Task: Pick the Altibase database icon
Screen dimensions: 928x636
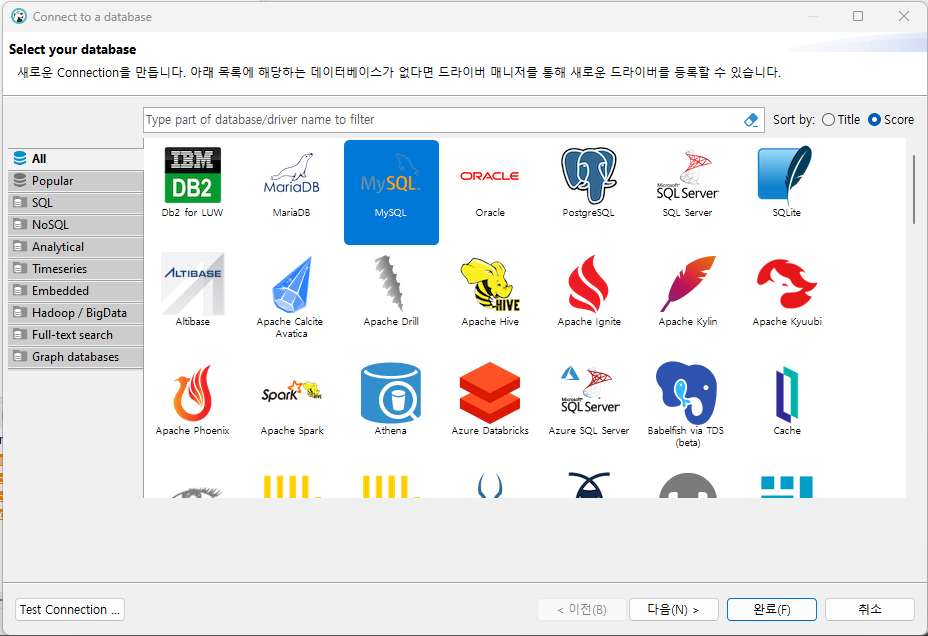Action: 192,283
